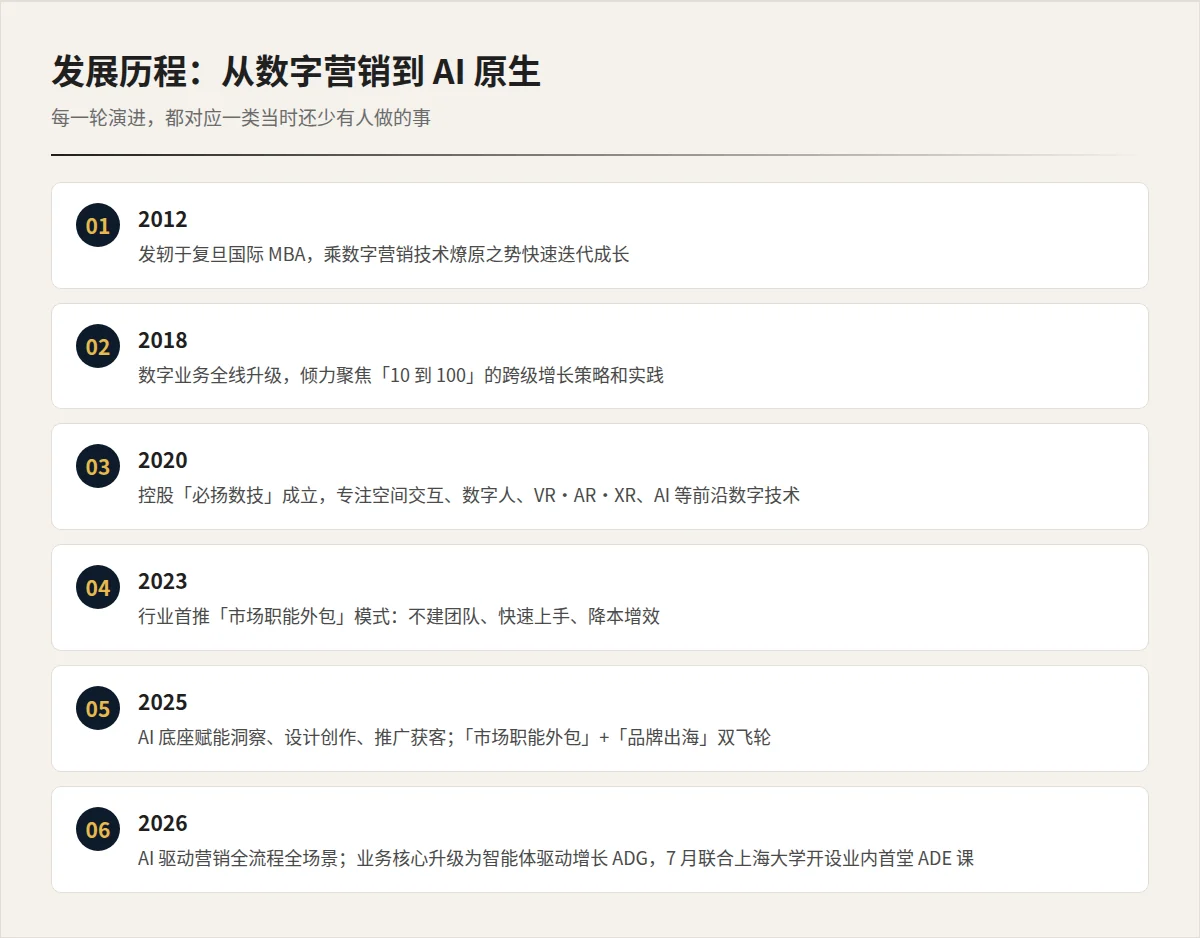Click the description starting AI 驱动营销全流程全场景
This screenshot has width=1200, height=938.
pos(556,858)
